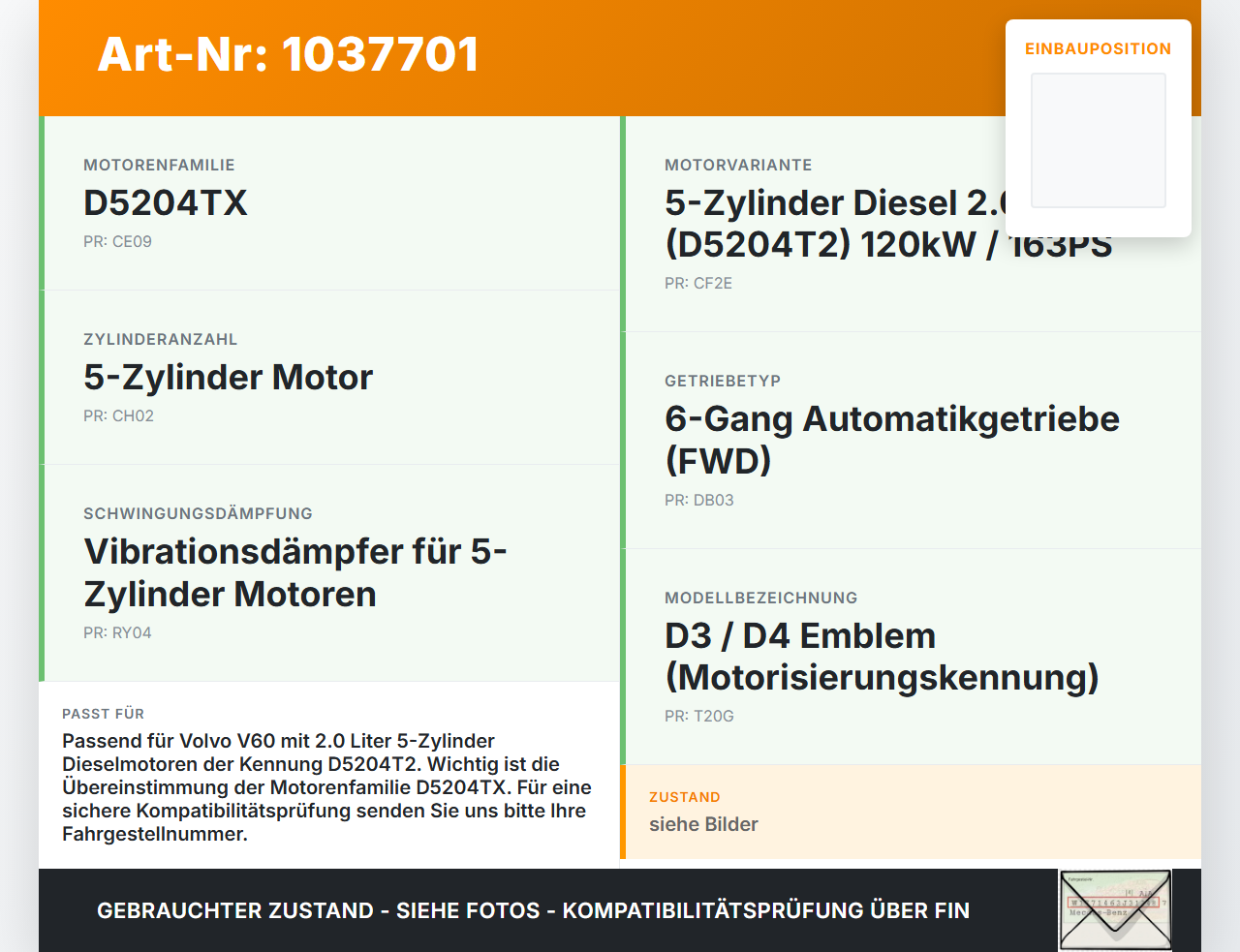The image size is (1240, 952).
Task: Click the PR: CH02 code
Action: pyautogui.click(x=118, y=416)
